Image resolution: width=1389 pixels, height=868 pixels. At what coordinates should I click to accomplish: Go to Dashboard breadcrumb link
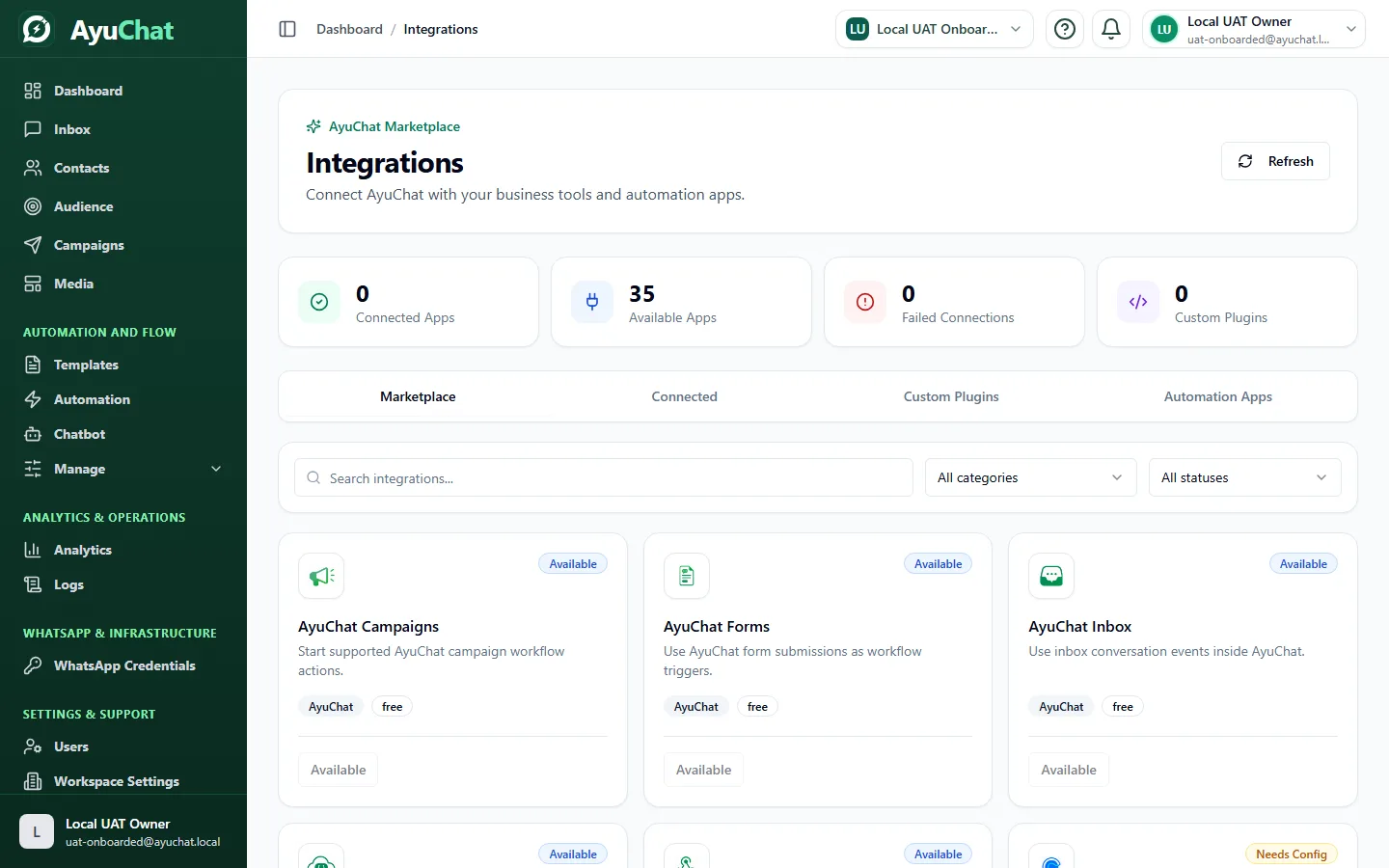(349, 29)
